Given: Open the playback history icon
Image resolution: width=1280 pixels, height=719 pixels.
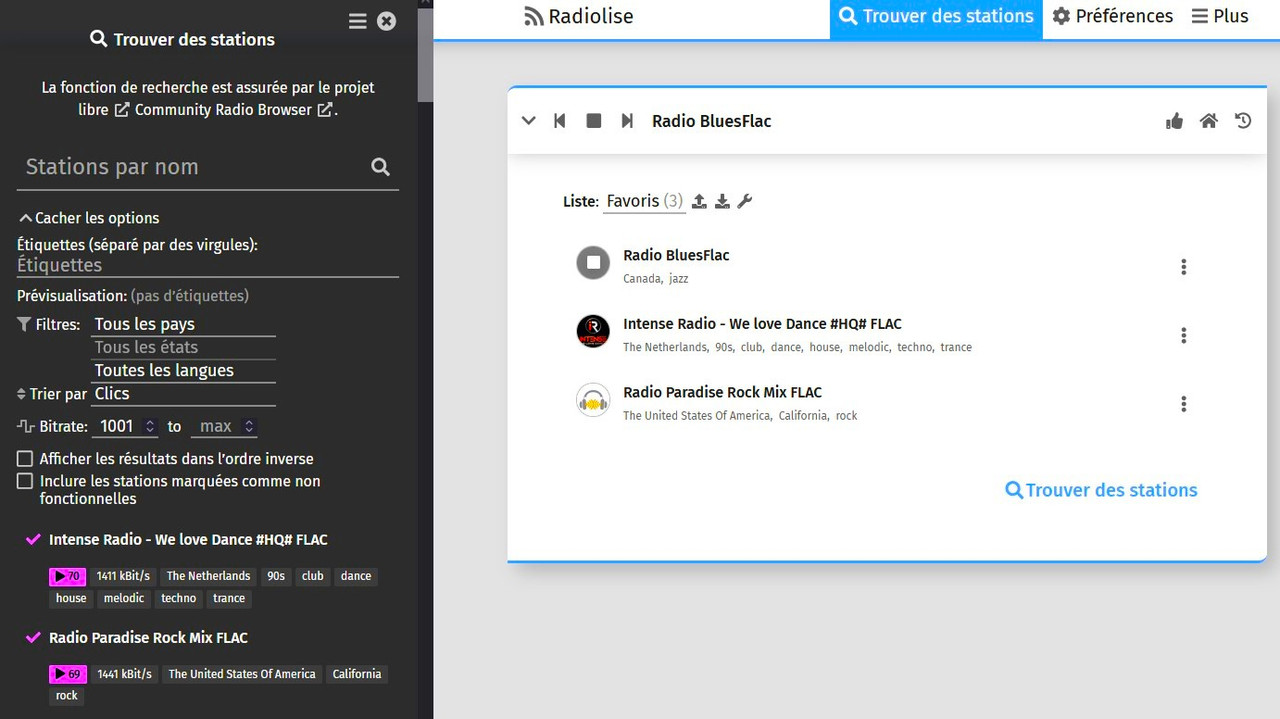Looking at the screenshot, I should coord(1243,121).
